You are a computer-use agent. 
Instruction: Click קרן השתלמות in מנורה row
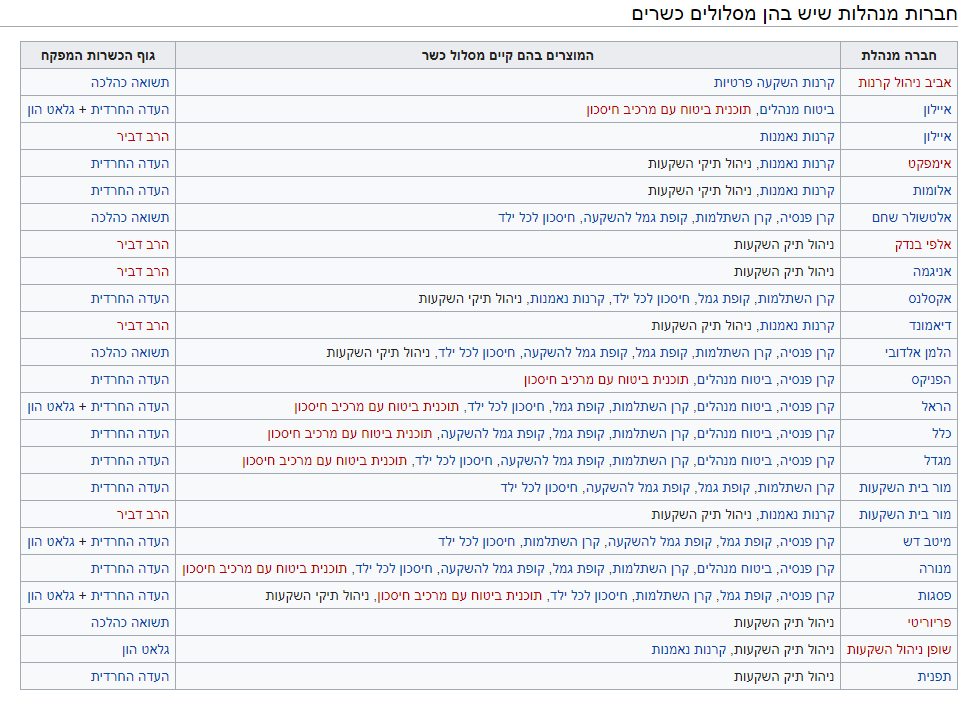coord(650,568)
